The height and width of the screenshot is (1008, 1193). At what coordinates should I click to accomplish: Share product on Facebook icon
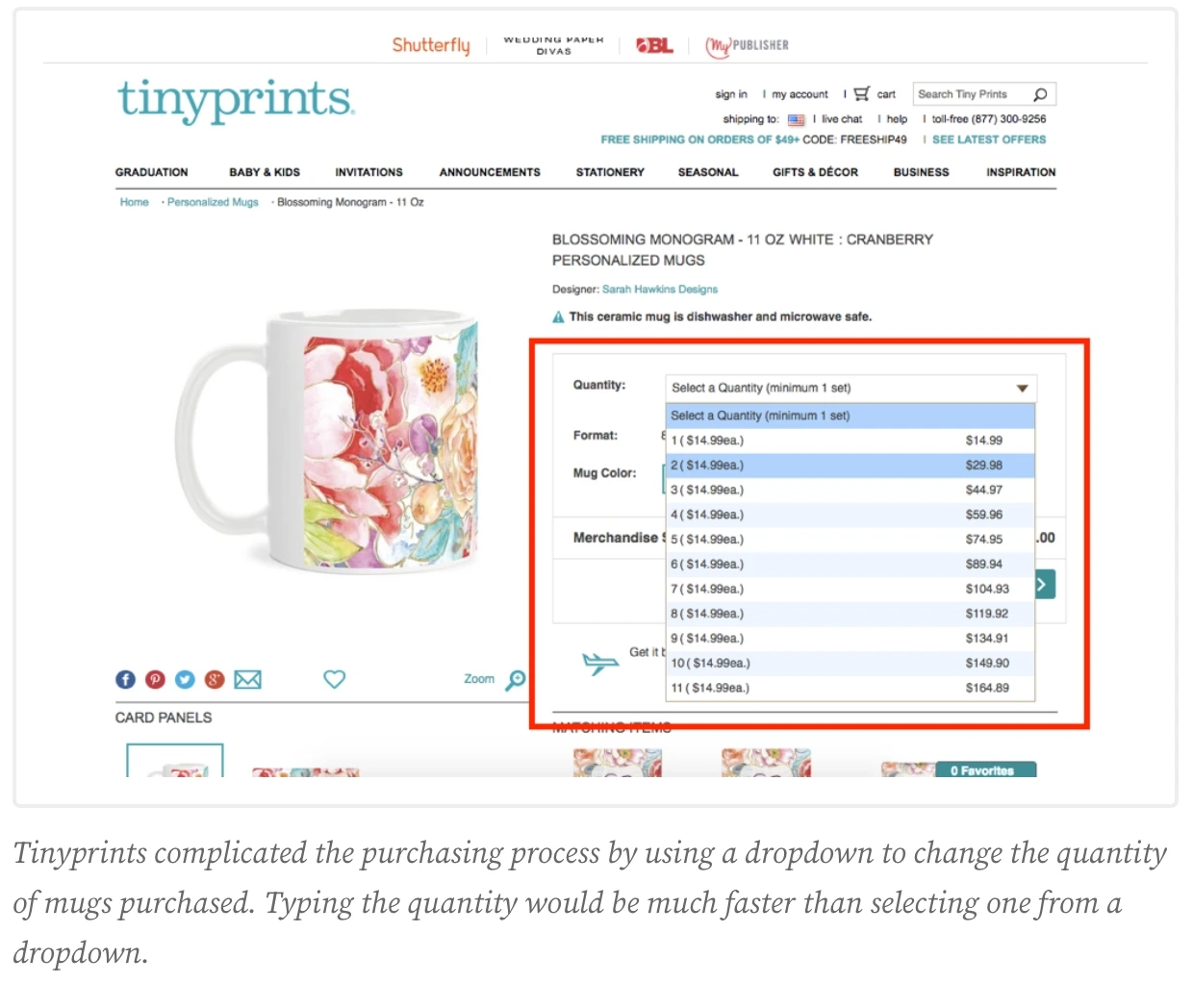125,680
